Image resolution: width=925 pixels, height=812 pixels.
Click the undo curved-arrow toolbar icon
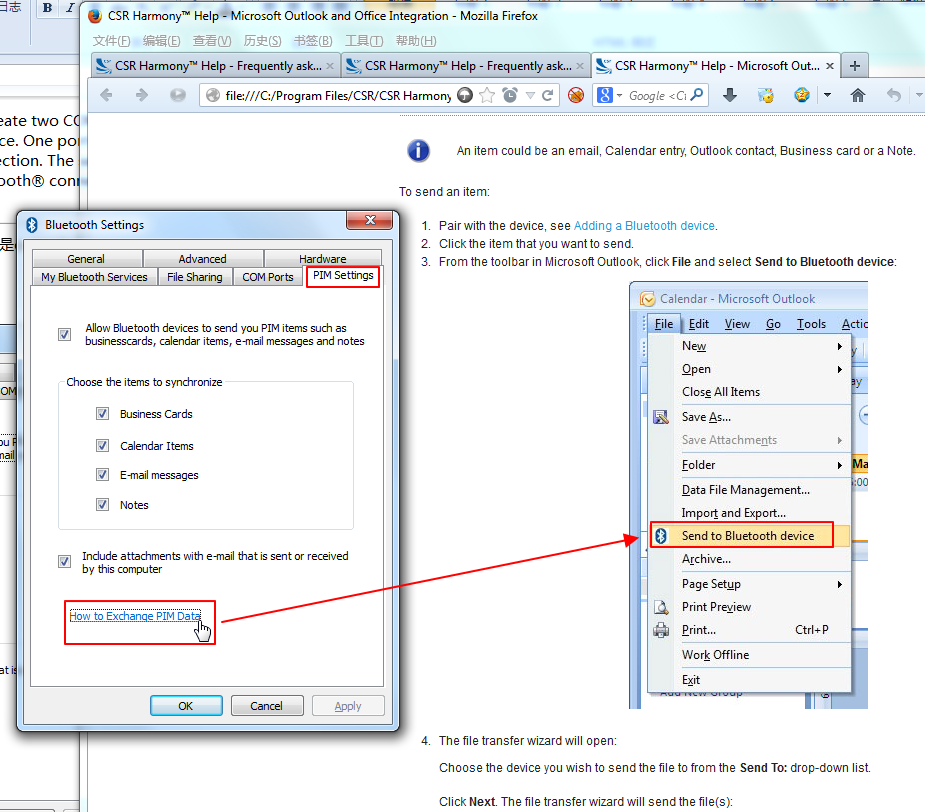coord(894,95)
